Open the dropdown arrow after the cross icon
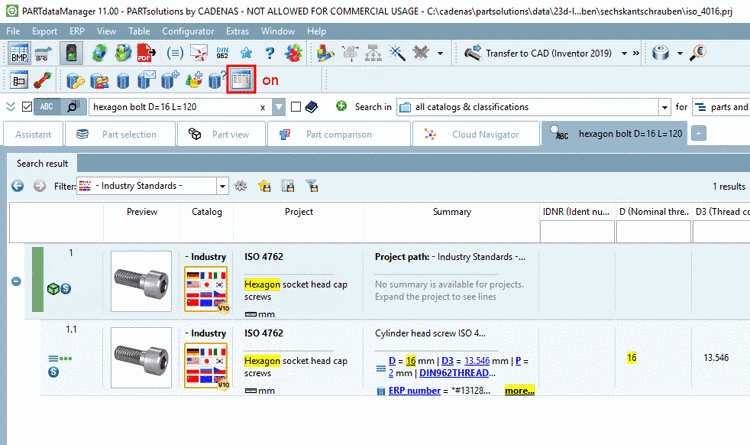The image size is (750, 445). pyautogui.click(x=440, y=53)
